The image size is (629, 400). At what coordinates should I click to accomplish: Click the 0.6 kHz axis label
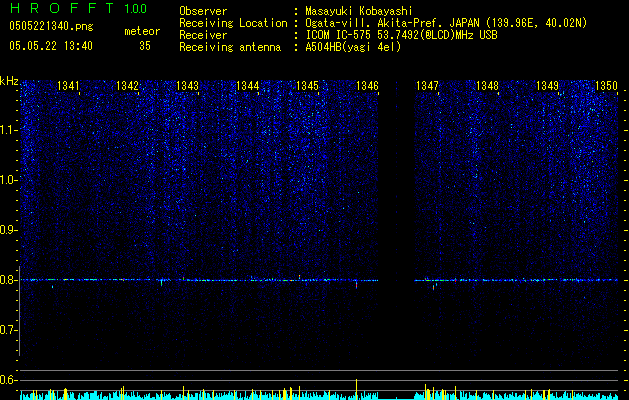point(9,380)
